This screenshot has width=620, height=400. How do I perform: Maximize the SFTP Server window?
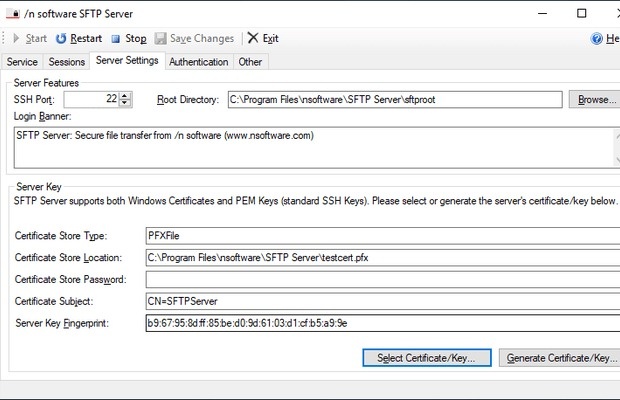[581, 13]
